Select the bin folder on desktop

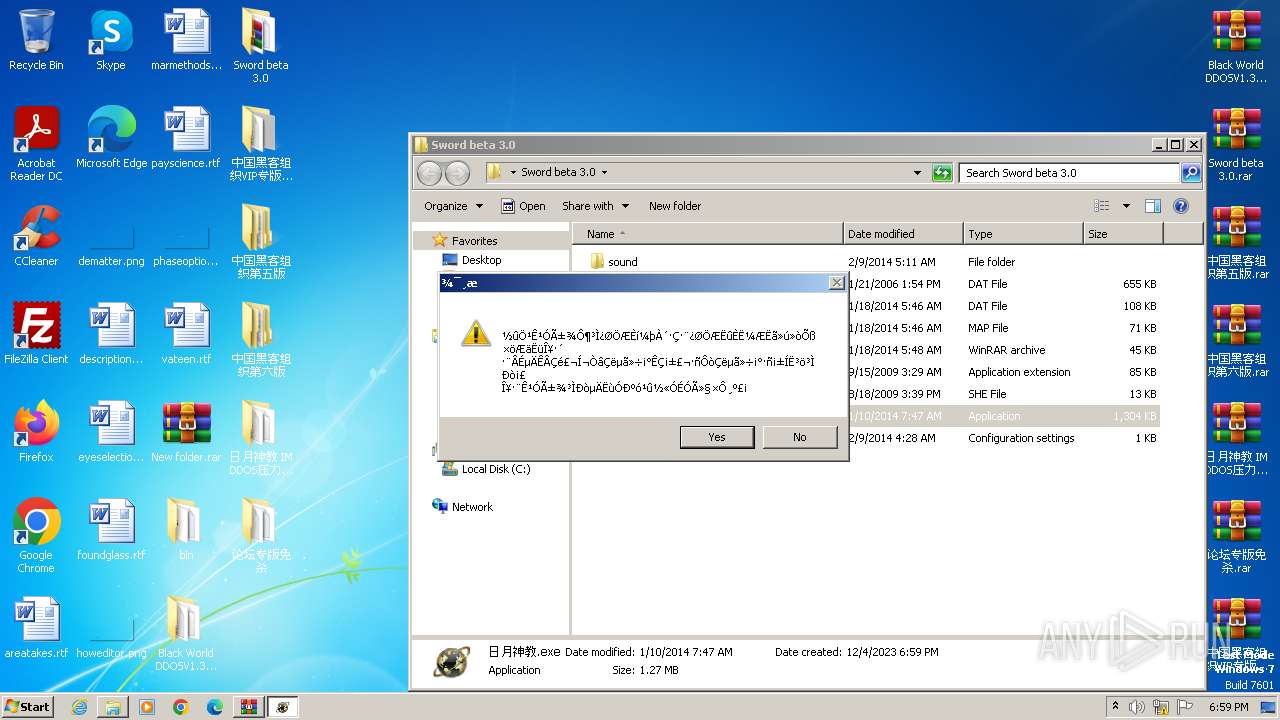tap(186, 530)
